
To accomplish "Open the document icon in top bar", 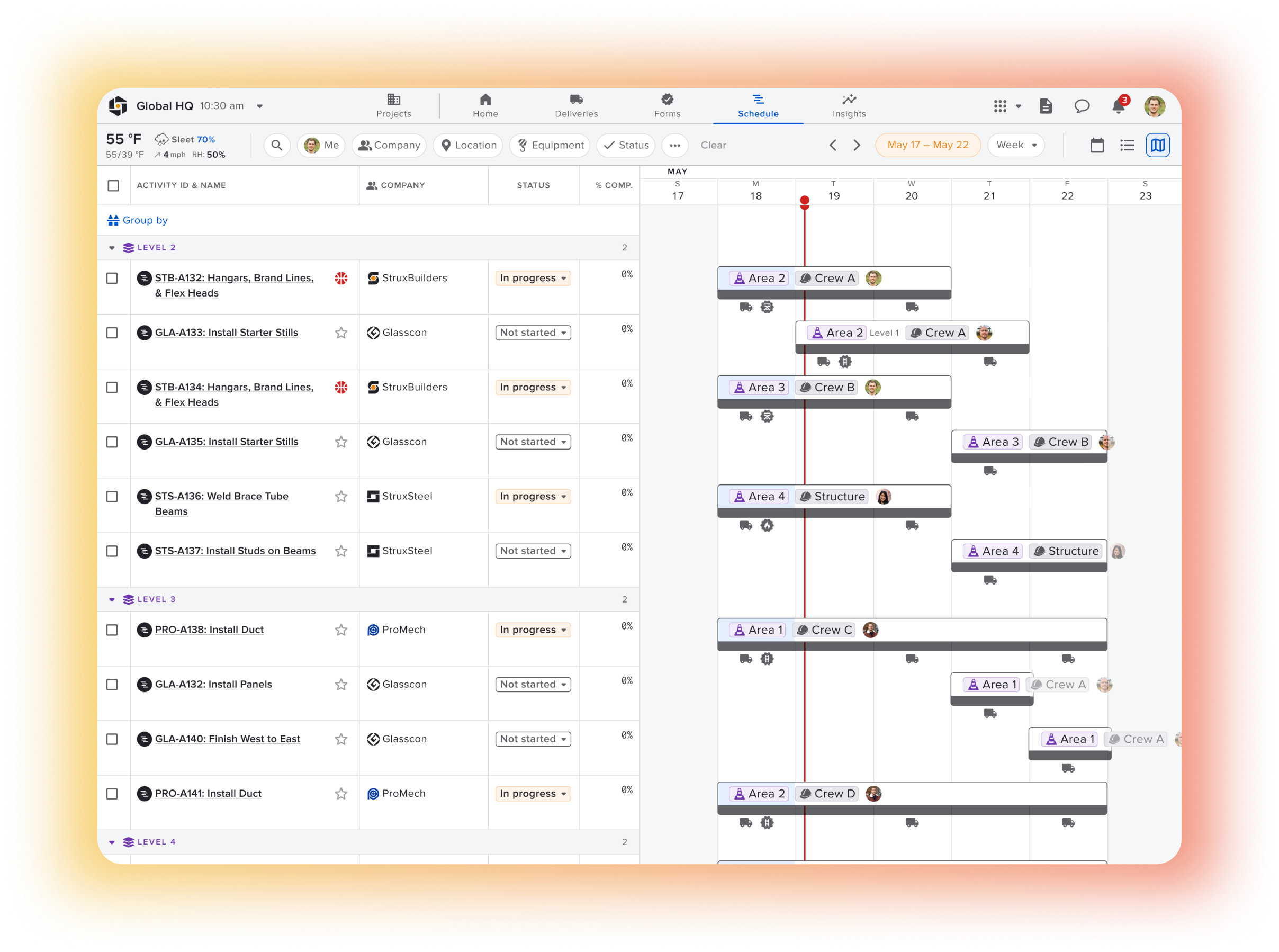I will point(1046,106).
